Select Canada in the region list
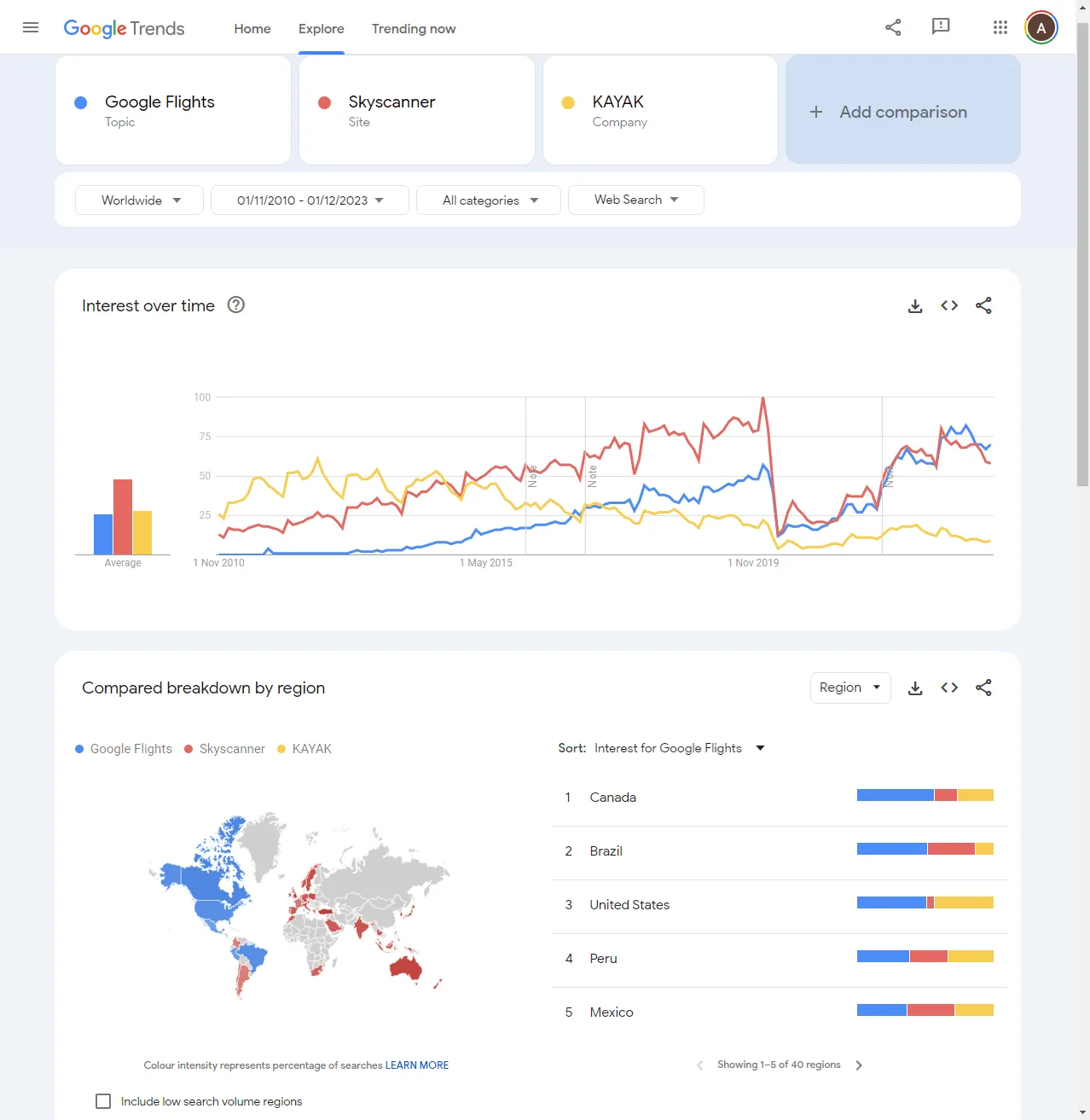Viewport: 1090px width, 1120px height. pos(780,797)
